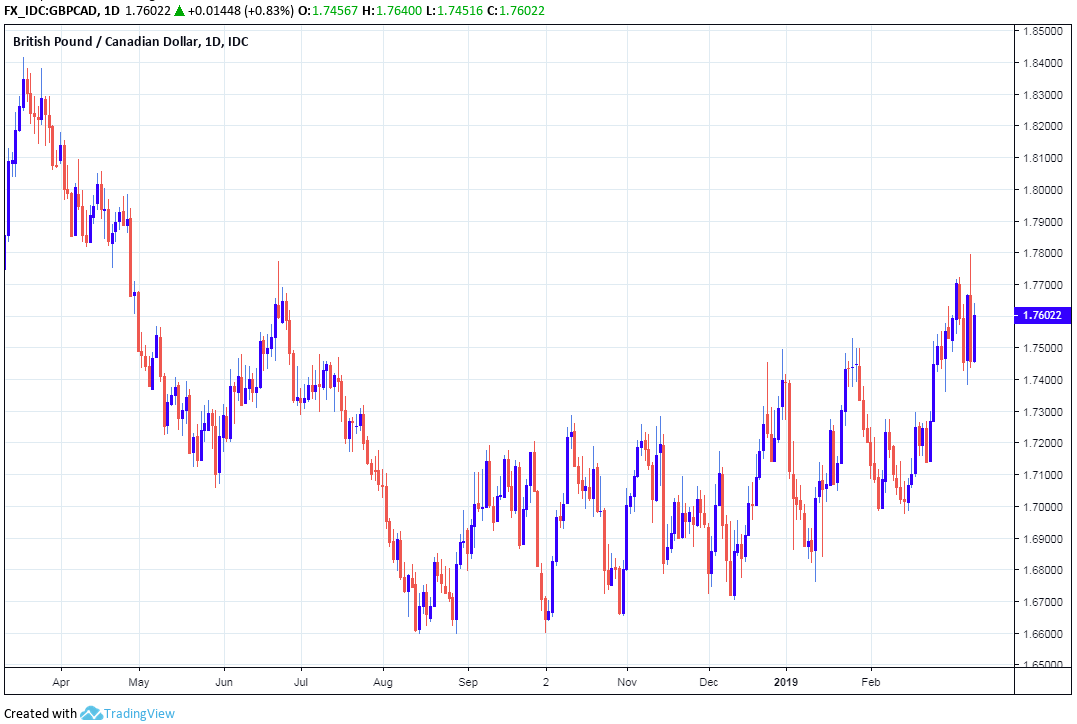Click the H:1.76400 high value in header
1077x724 pixels.
403,10
